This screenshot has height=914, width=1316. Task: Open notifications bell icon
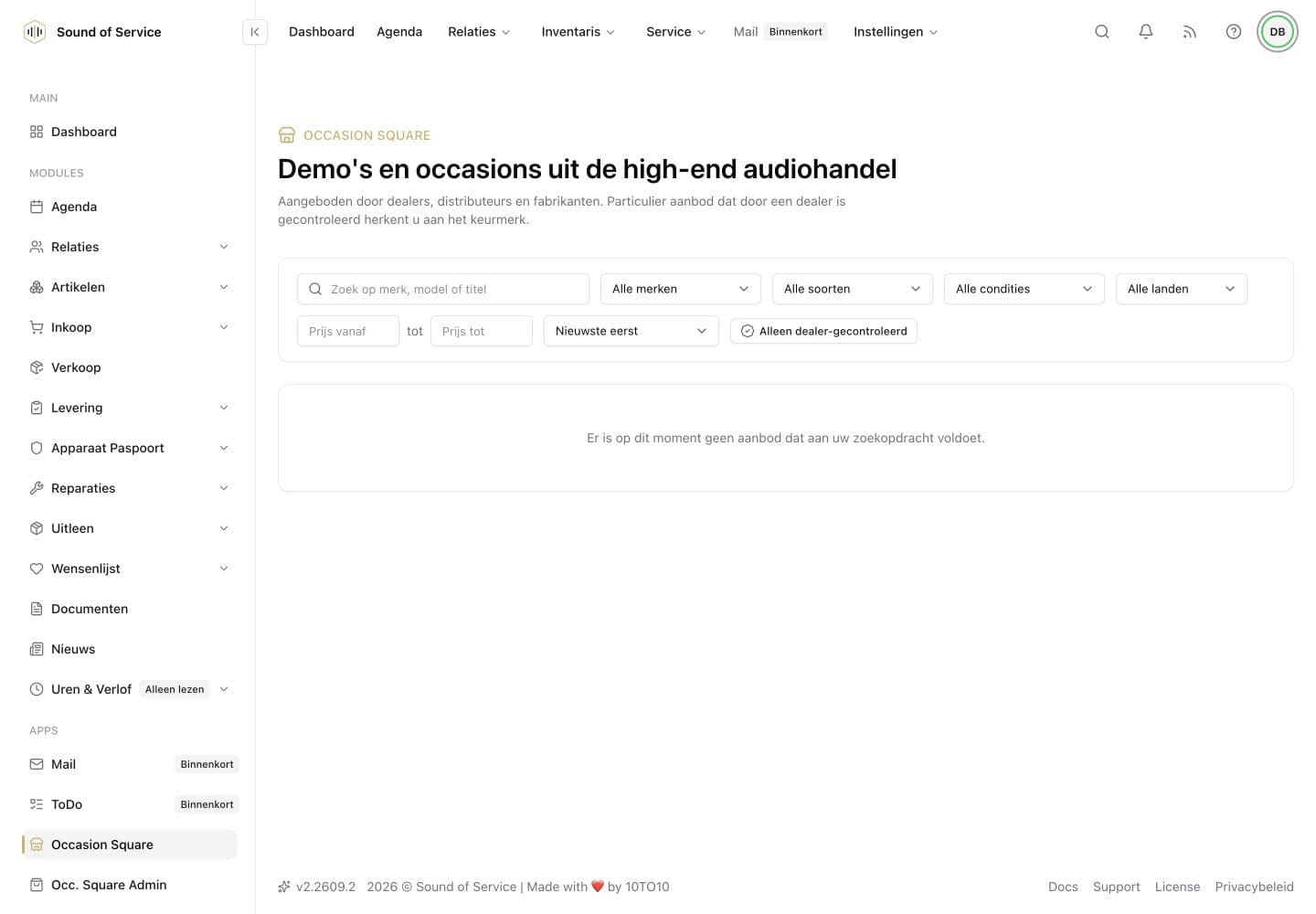point(1146,32)
